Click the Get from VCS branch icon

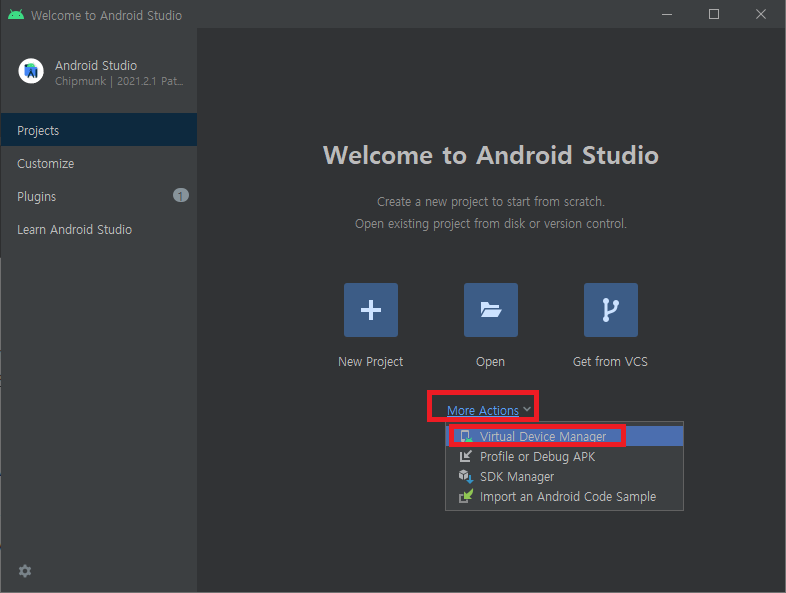611,310
